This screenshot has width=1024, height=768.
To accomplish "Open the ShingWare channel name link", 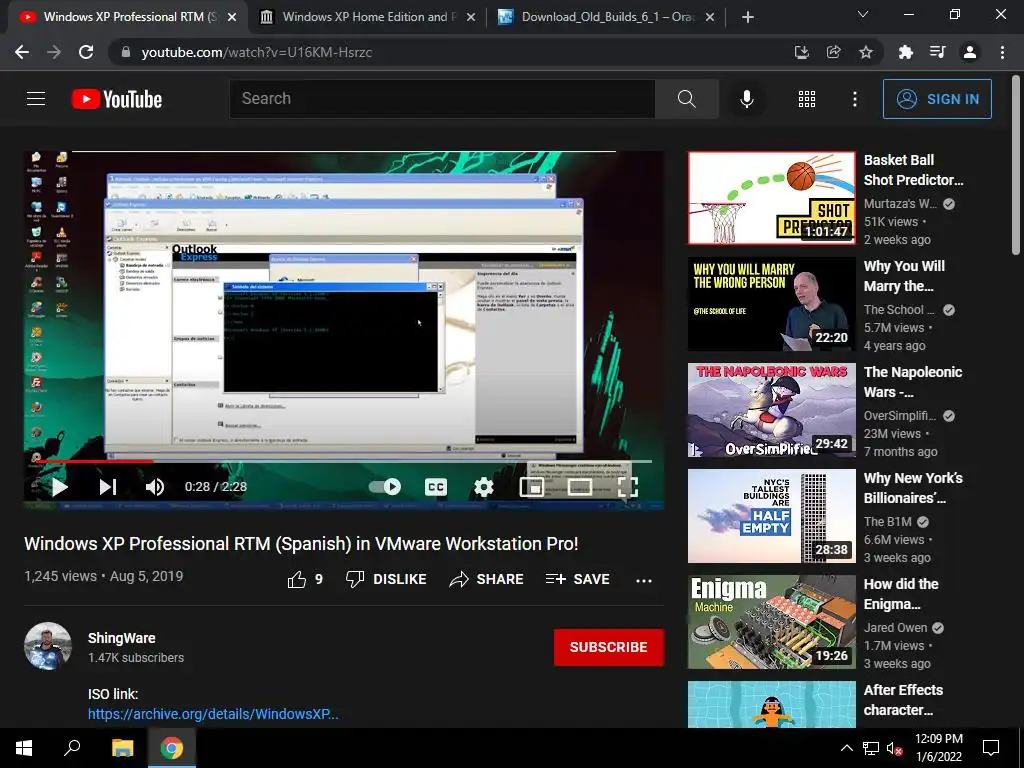I will click(x=121, y=638).
